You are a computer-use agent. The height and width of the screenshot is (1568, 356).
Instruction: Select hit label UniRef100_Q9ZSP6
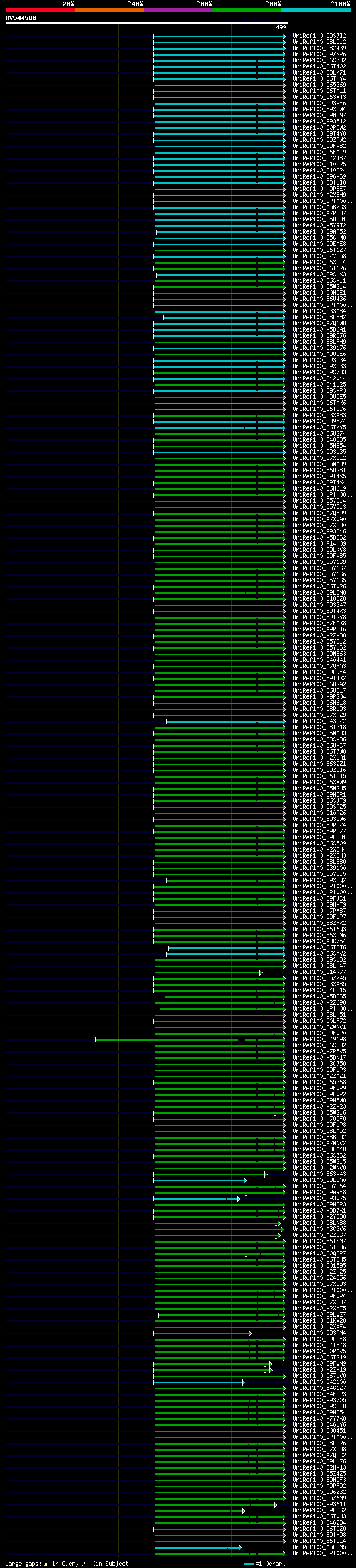click(x=319, y=54)
